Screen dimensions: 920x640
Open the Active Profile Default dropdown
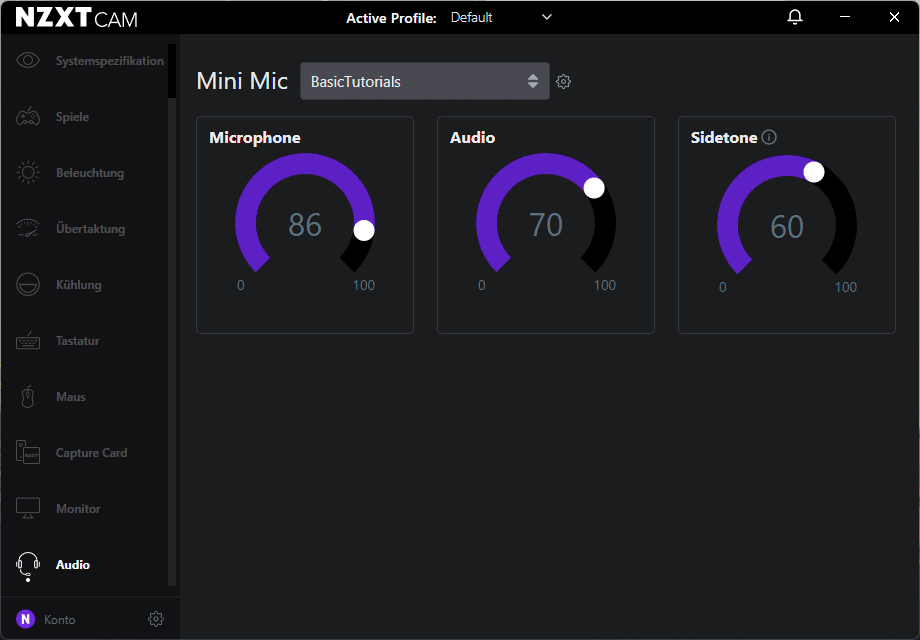point(501,17)
